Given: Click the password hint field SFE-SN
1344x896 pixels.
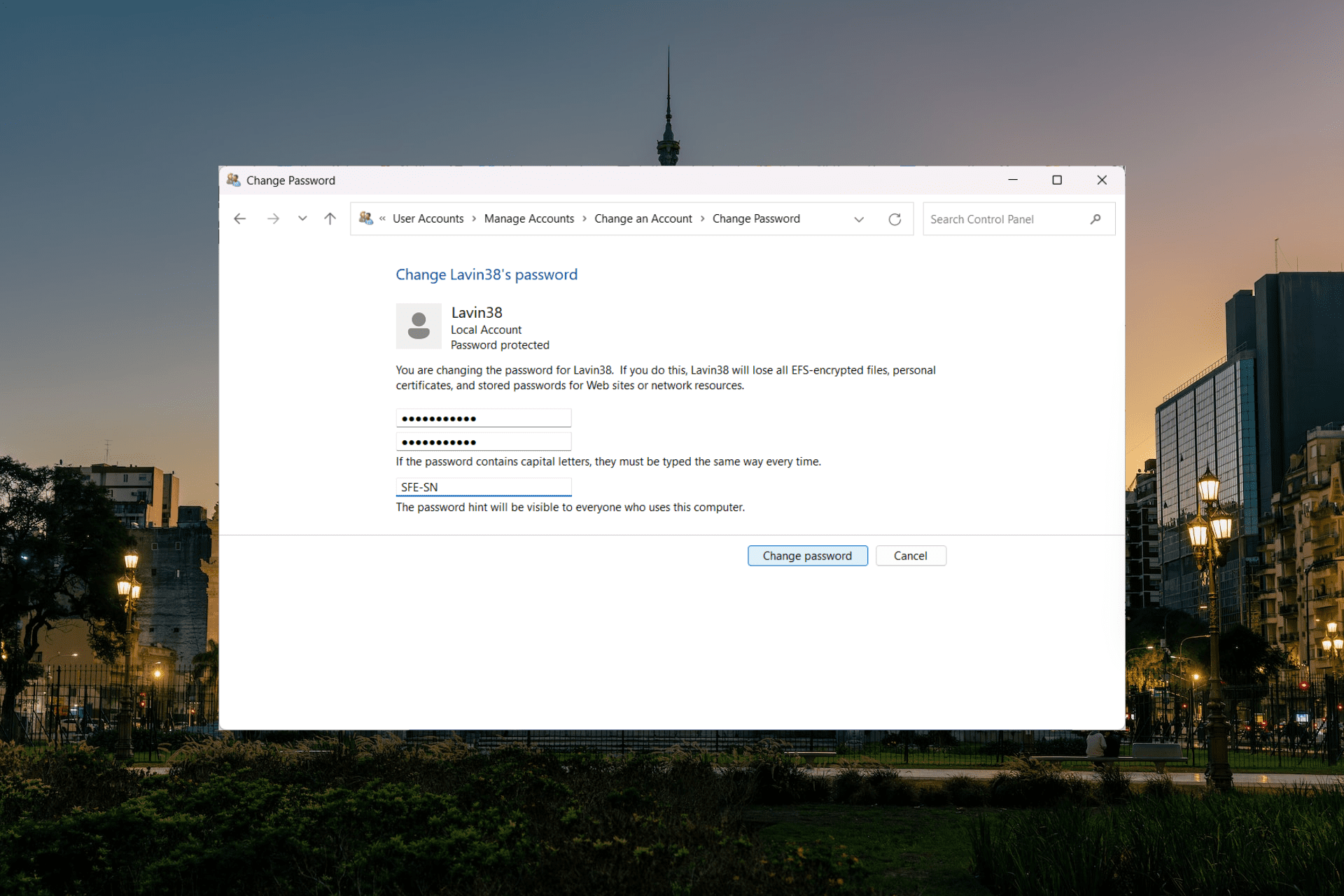Looking at the screenshot, I should tap(484, 487).
